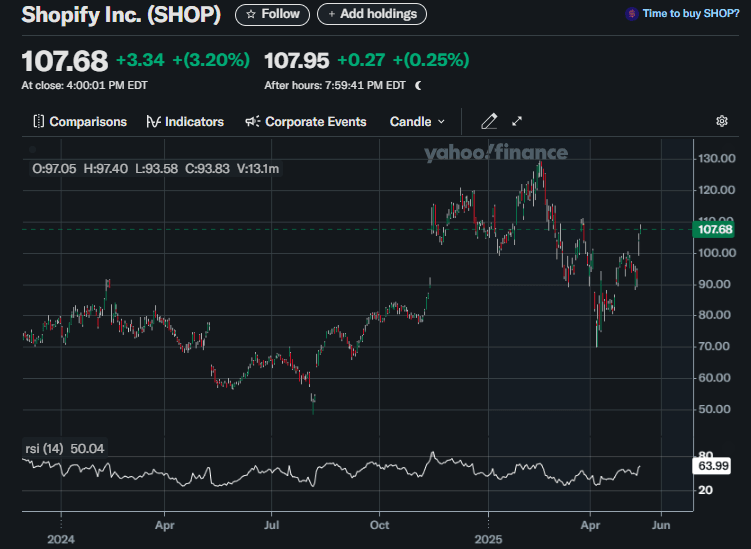
Task: Click the green 107.68 price tag on axis
Action: point(713,229)
